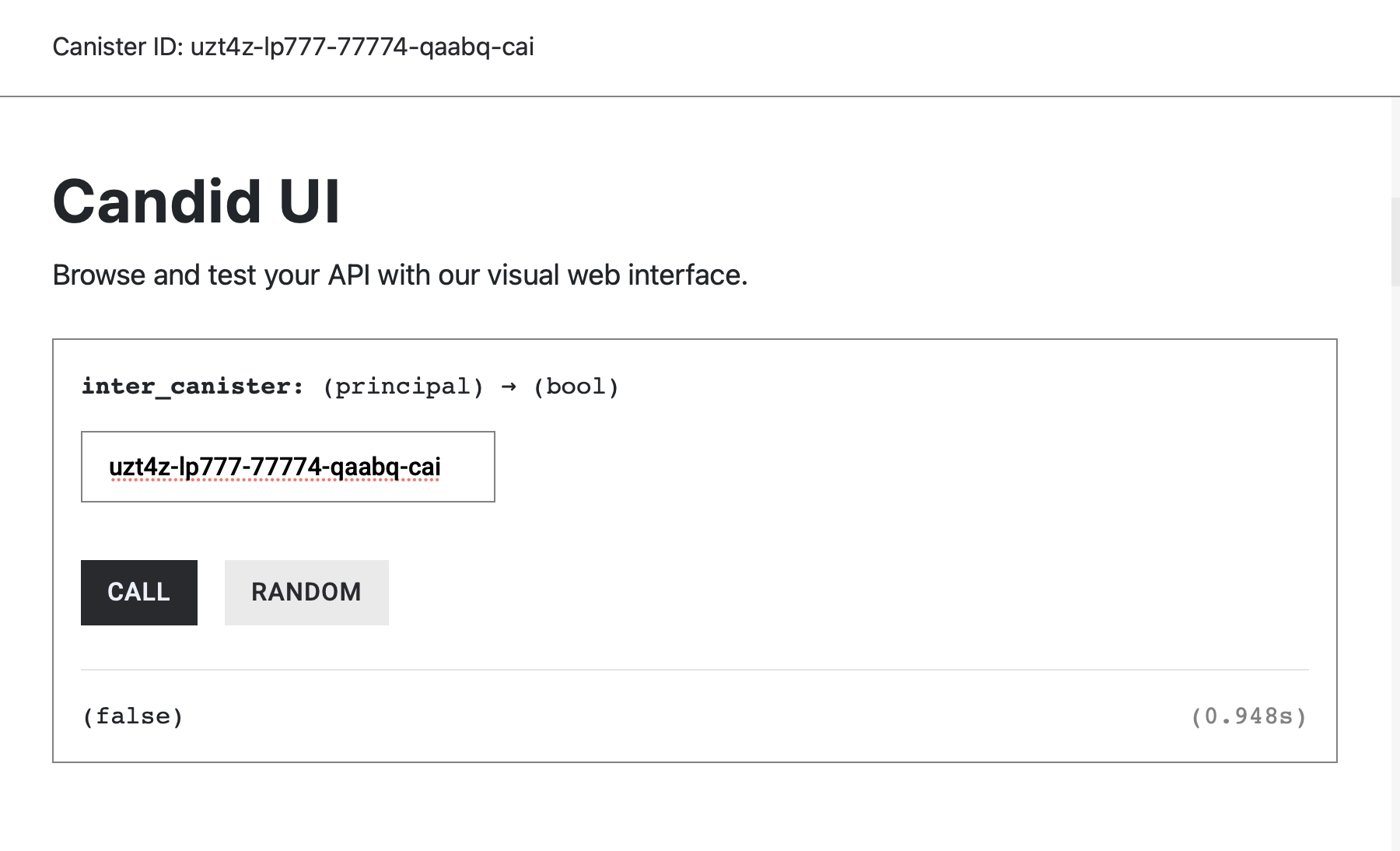This screenshot has height=851, width=1400.
Task: Click the arrow in the method signature
Action: (x=509, y=386)
